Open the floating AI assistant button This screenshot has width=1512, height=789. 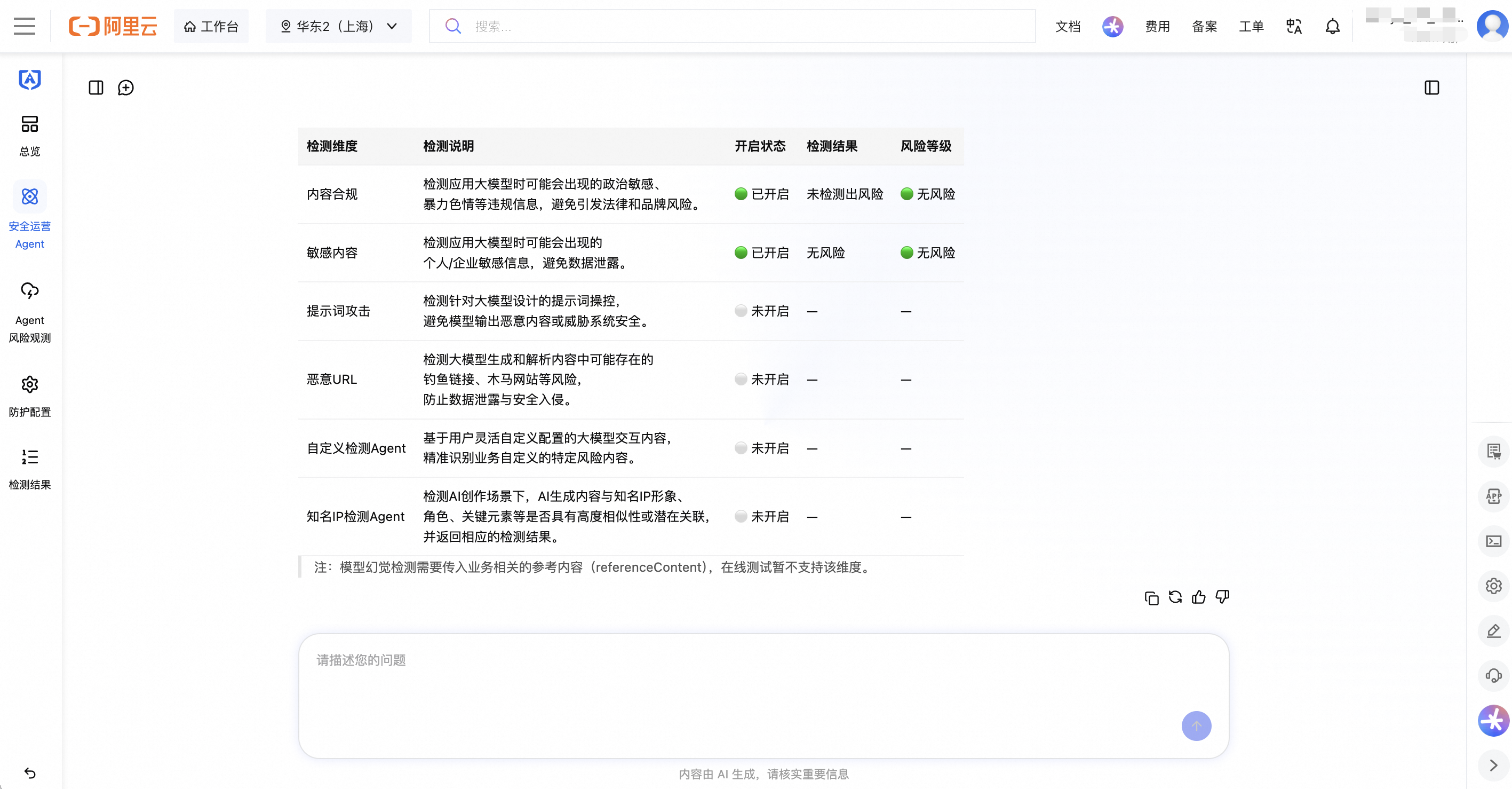point(1493,720)
